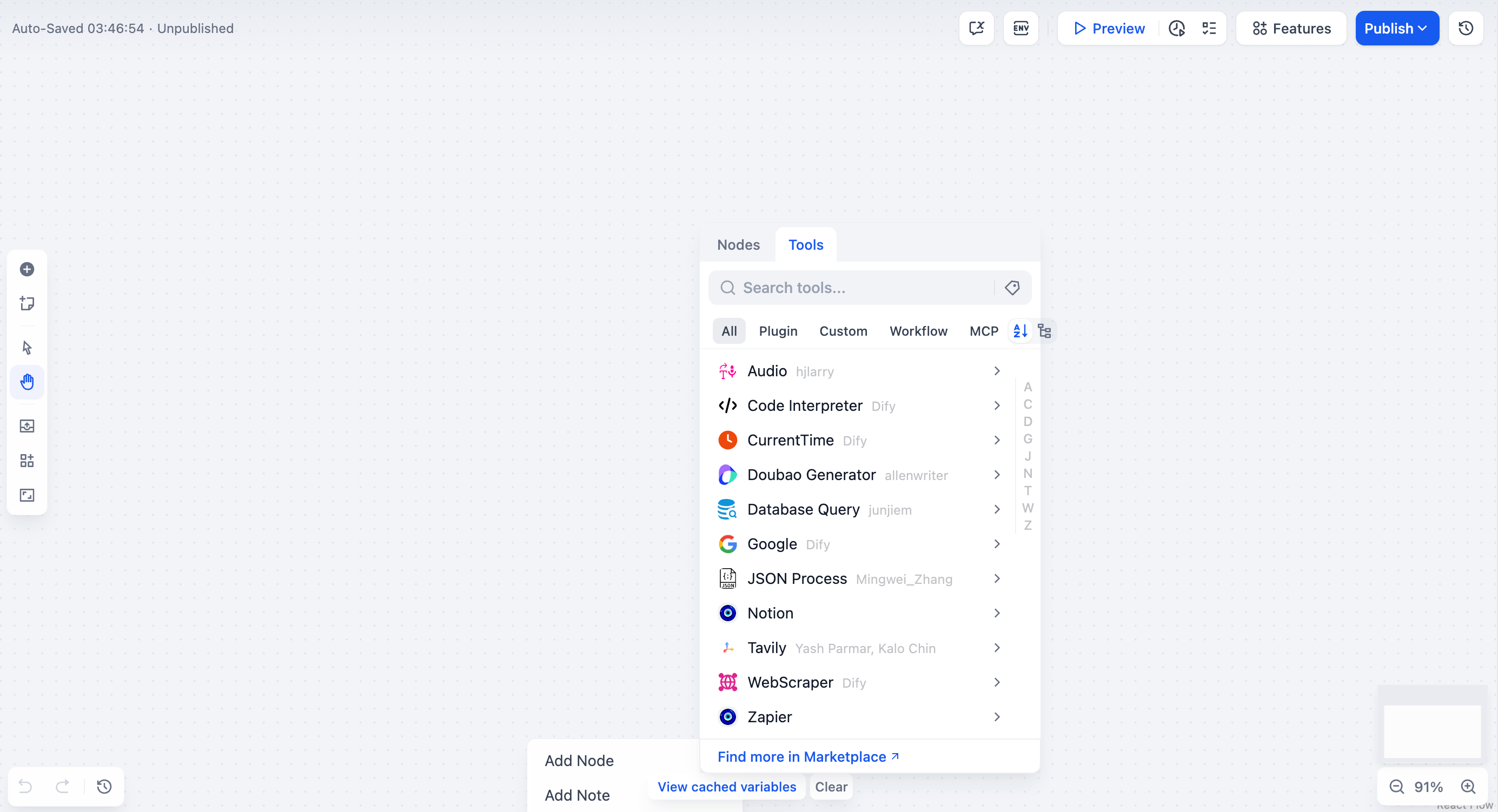
Task: Select the Plugin filter
Action: click(x=778, y=331)
